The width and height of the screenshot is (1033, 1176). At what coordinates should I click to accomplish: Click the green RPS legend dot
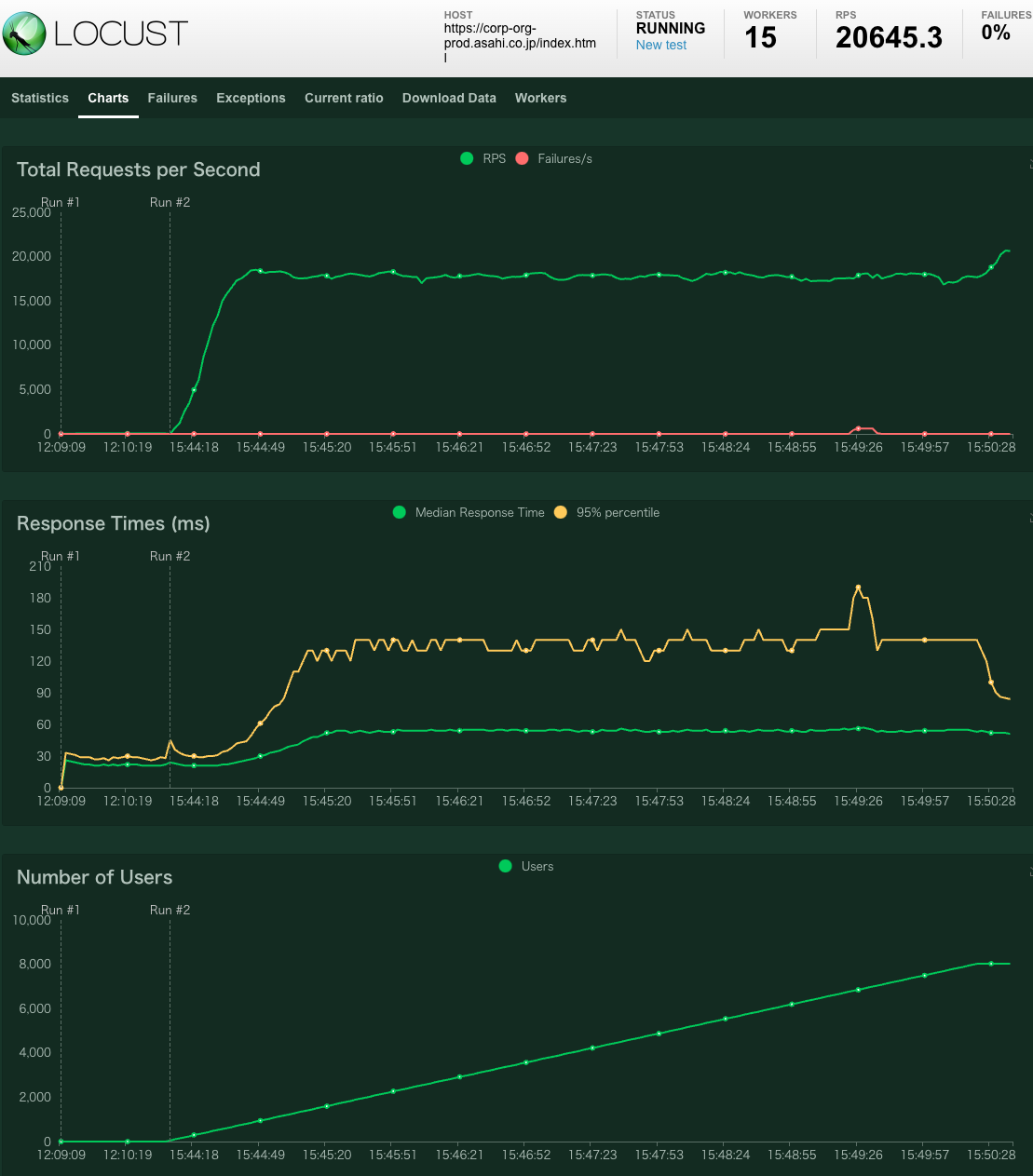[467, 158]
